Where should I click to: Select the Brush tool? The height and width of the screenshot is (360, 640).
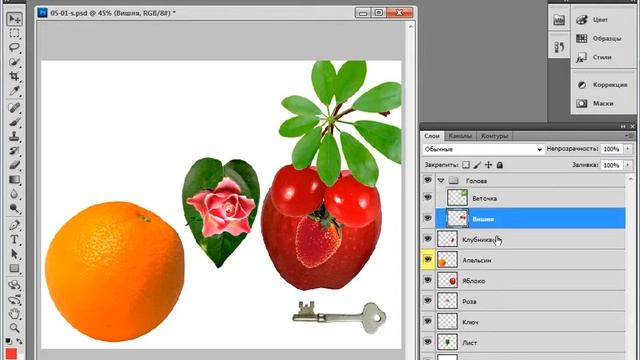coord(14,122)
